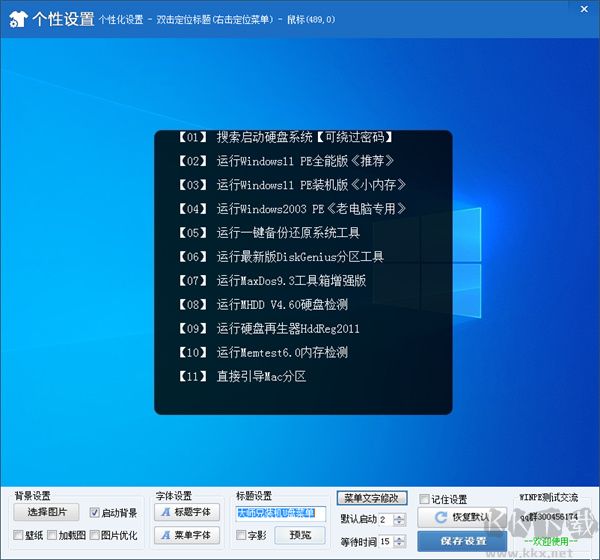Viewport: 600px width, 560px height.
Task: Select menu entry 【01】搜索启动硬盘系统
Action: click(x=285, y=137)
